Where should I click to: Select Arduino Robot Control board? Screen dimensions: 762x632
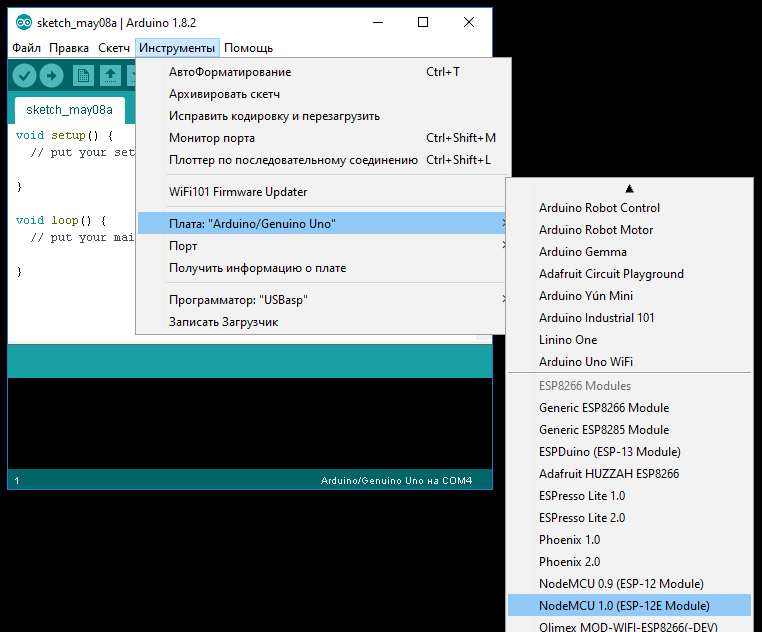tap(629, 208)
